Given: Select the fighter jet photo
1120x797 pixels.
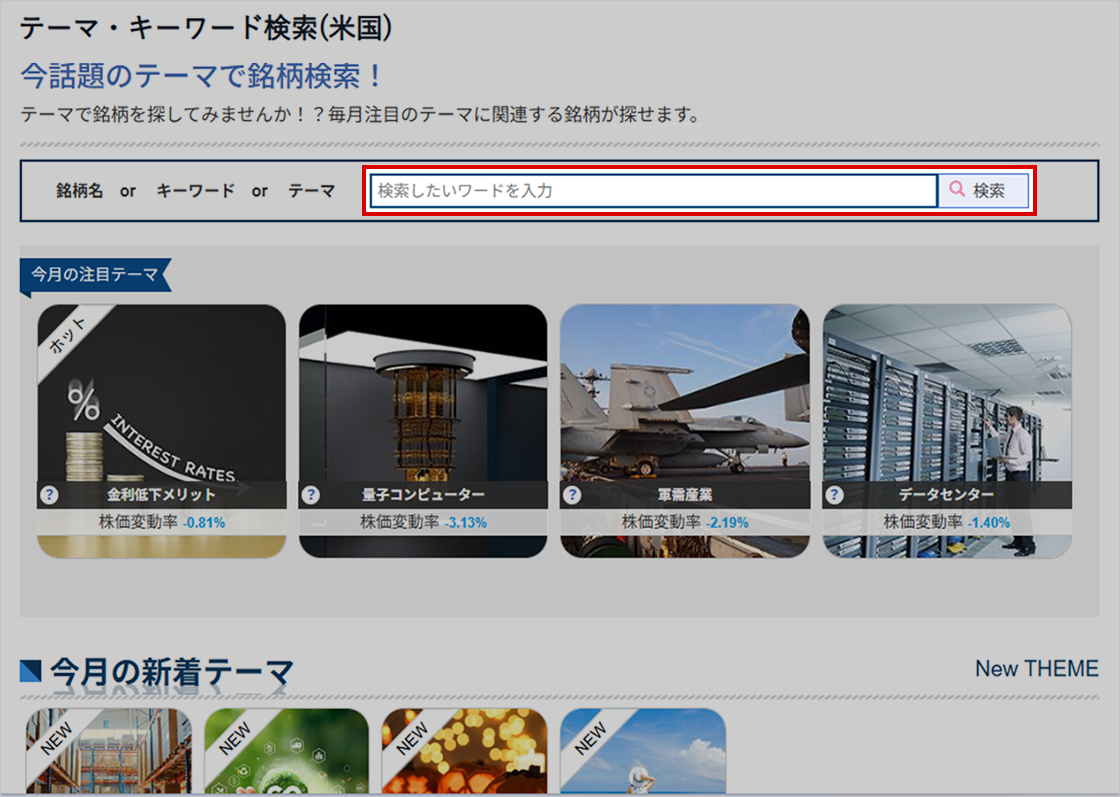Looking at the screenshot, I should 685,400.
